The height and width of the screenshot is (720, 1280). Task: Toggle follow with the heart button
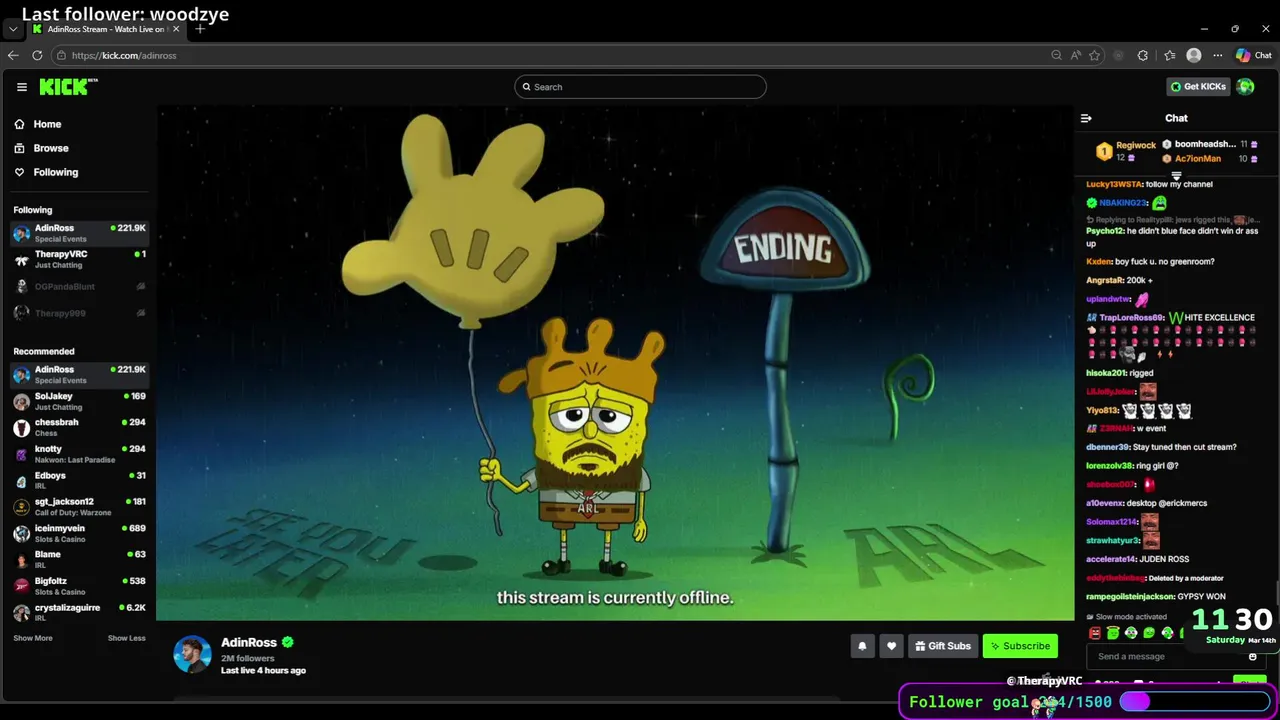[891, 646]
